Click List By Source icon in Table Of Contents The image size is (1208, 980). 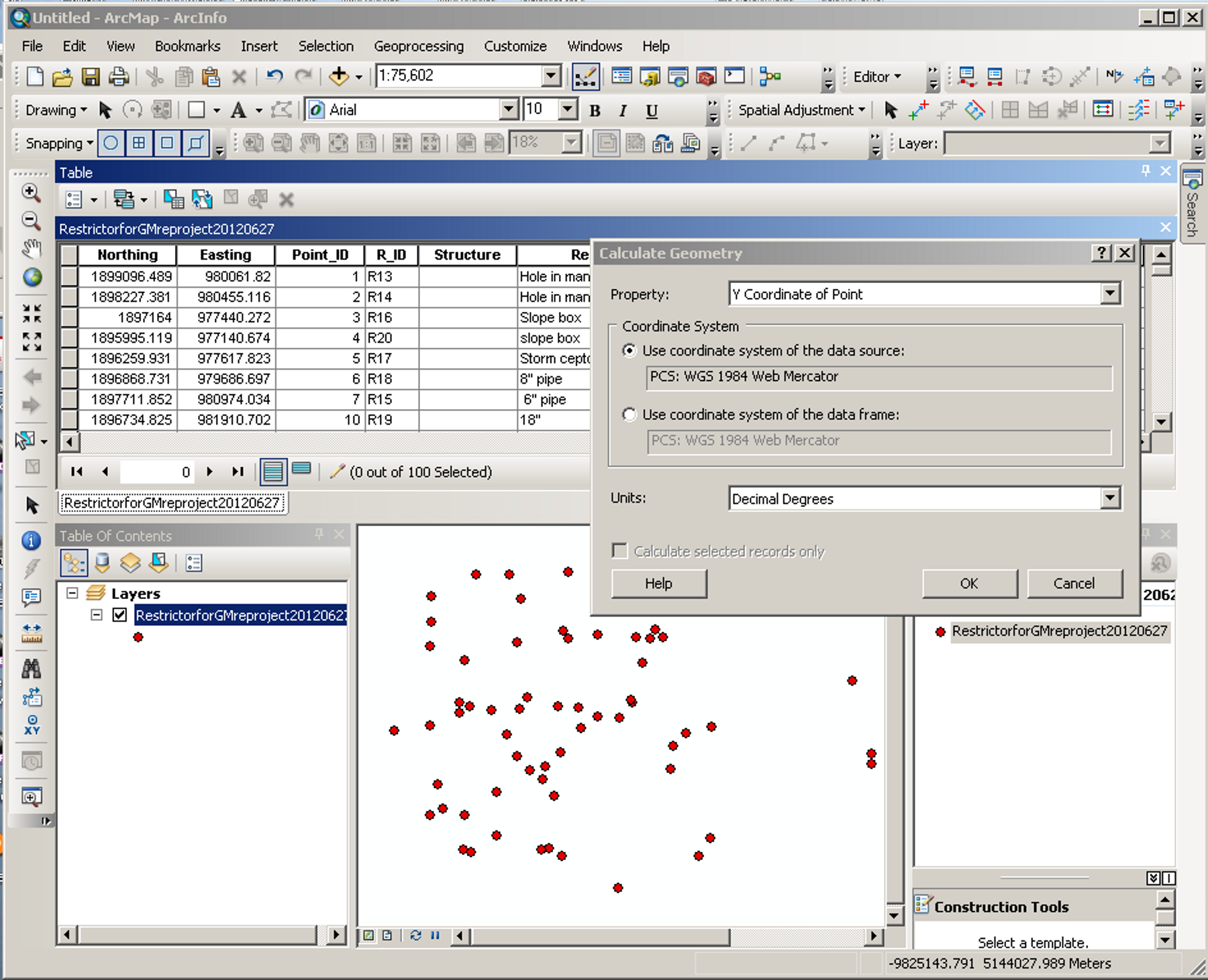(x=102, y=563)
